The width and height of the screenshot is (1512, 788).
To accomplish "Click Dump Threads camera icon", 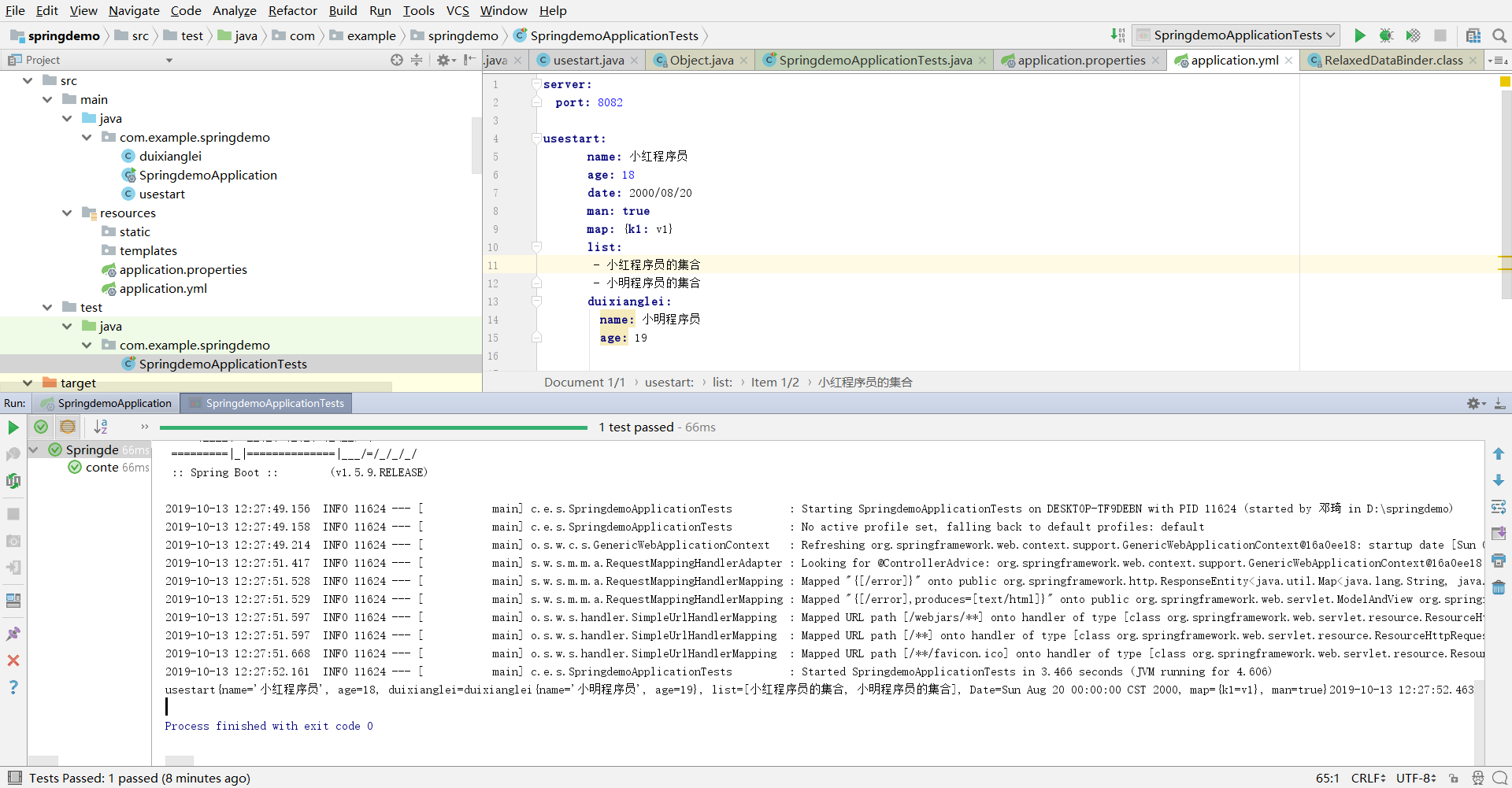I will (13, 541).
